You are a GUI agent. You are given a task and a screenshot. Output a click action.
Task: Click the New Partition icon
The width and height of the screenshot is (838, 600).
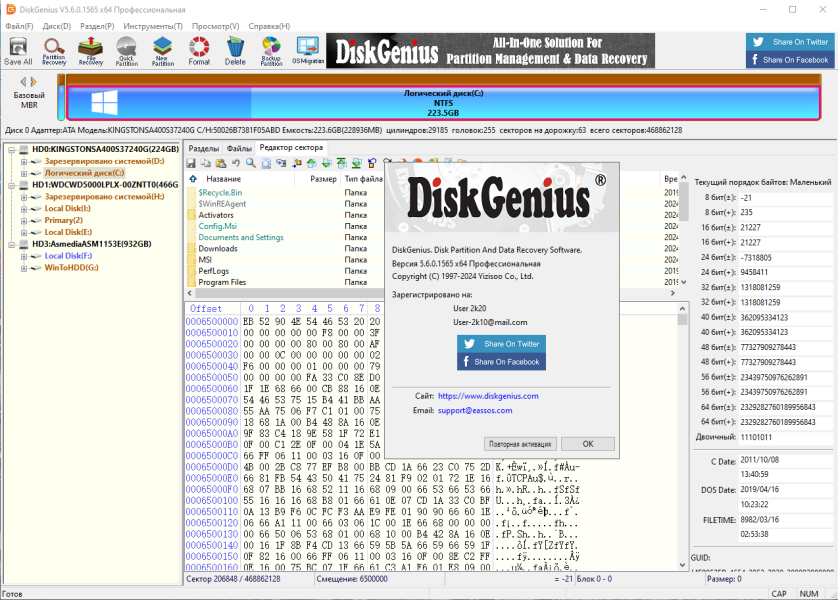(x=162, y=52)
